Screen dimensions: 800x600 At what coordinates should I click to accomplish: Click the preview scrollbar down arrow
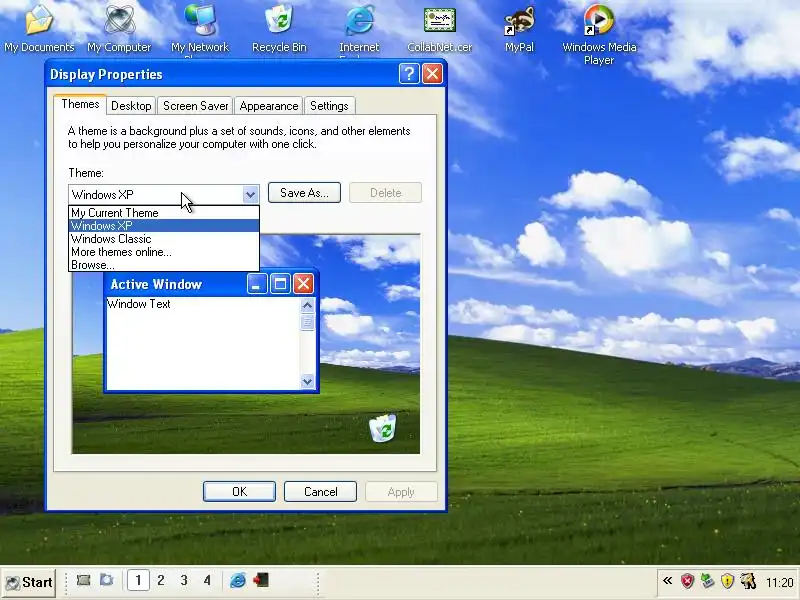click(x=307, y=381)
